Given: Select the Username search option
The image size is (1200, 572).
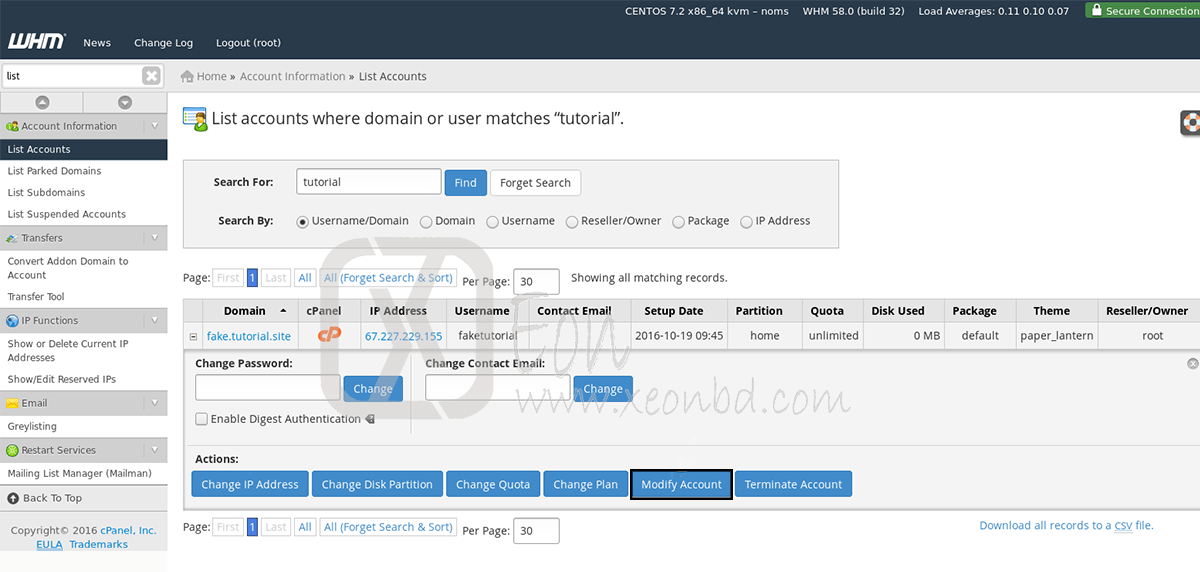Looking at the screenshot, I should coord(492,222).
